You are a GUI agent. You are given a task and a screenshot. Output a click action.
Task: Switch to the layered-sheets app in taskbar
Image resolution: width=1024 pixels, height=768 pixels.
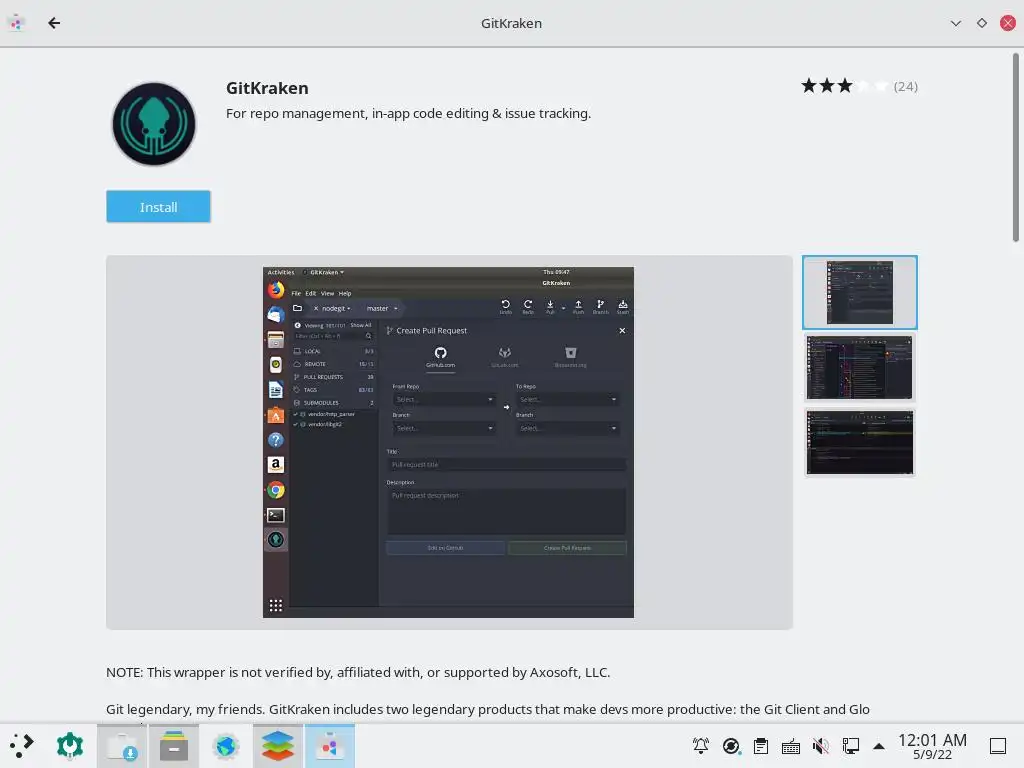coord(278,746)
